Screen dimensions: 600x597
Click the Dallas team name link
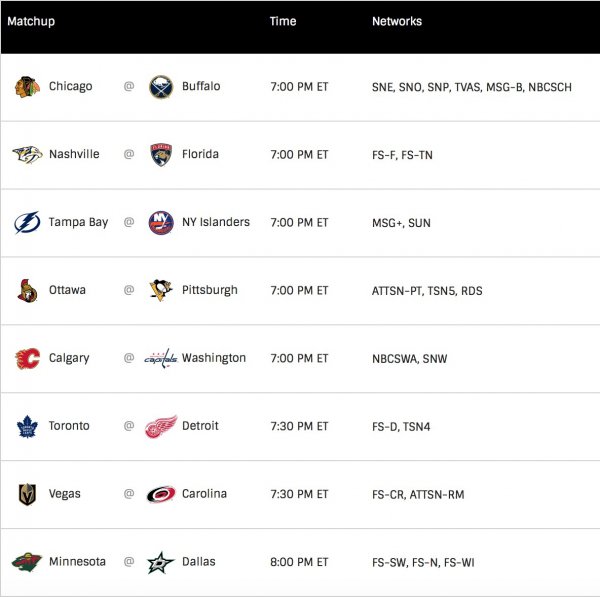point(200,562)
